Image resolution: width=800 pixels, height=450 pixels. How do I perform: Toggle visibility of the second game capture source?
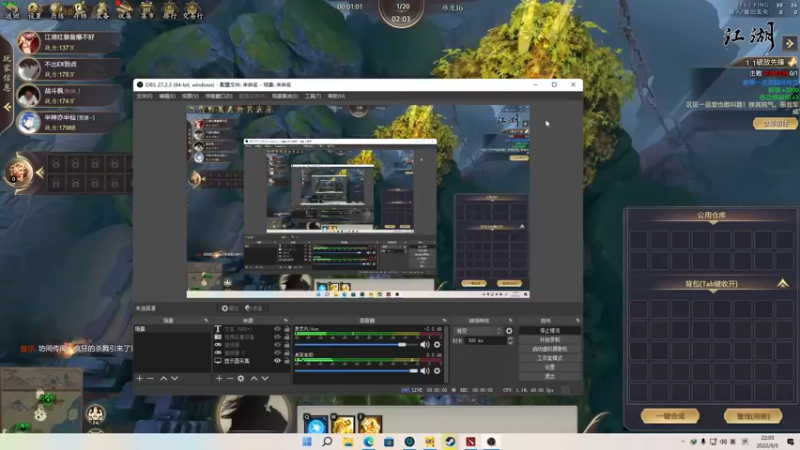point(277,353)
